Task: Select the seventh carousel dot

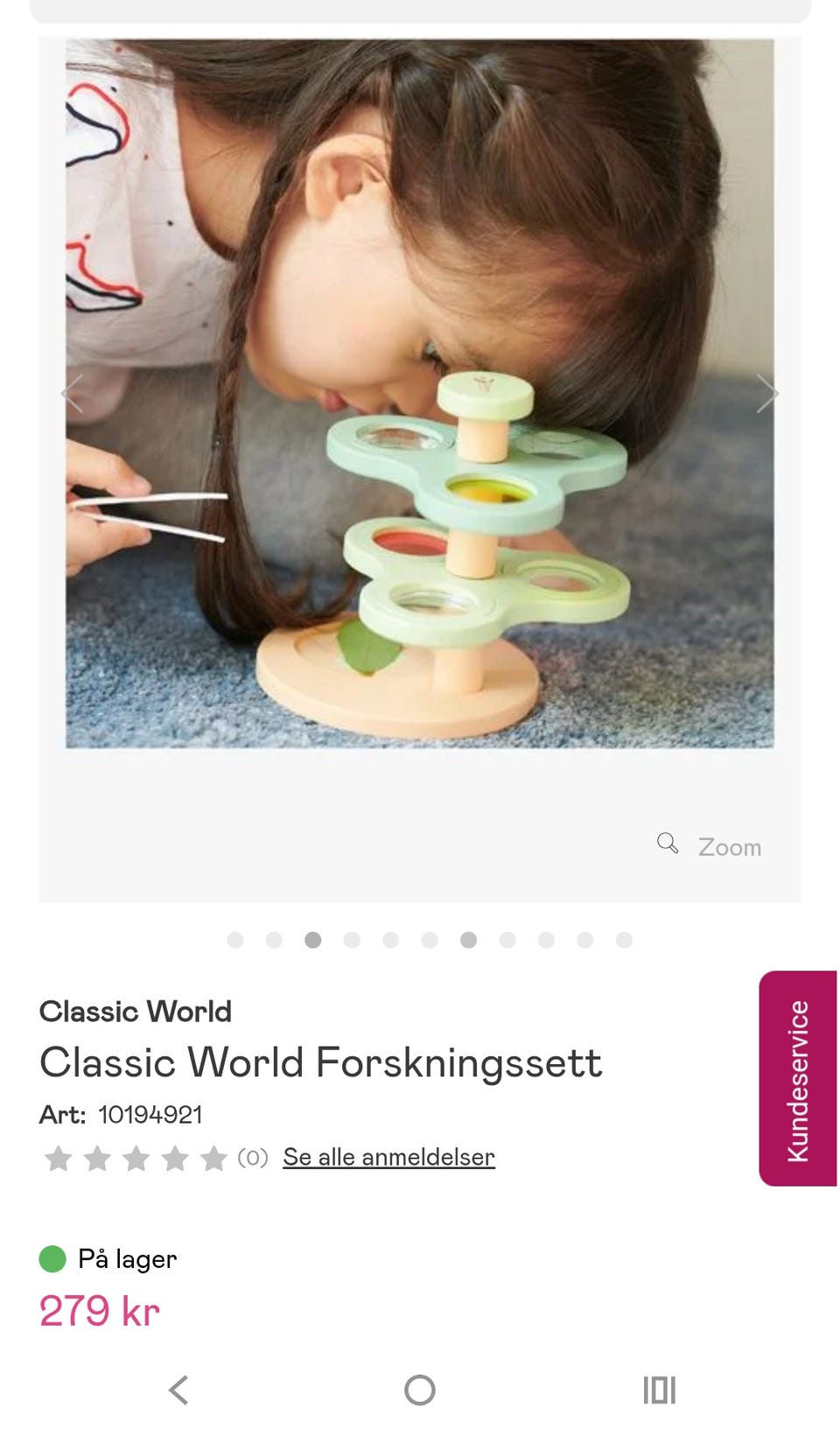Action: click(x=468, y=940)
